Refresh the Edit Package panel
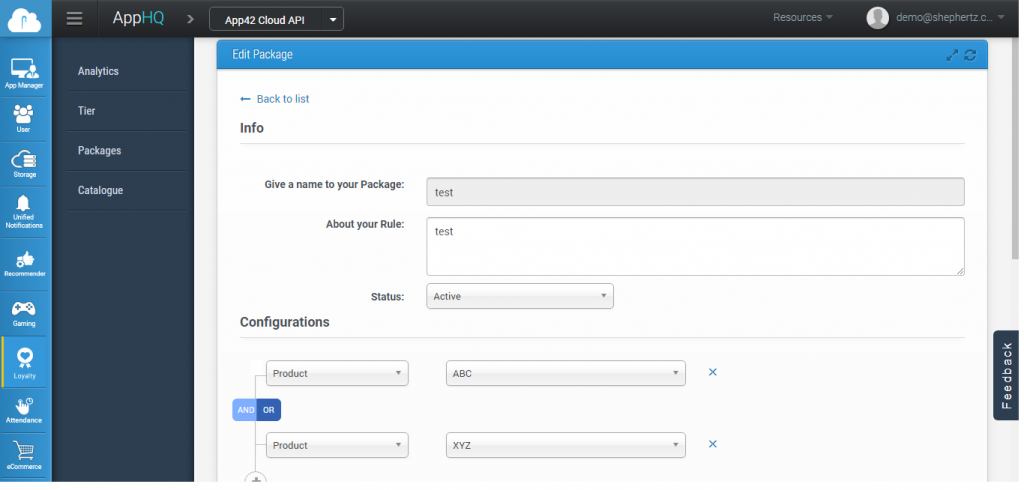The width and height of the screenshot is (1024, 490). (970, 55)
